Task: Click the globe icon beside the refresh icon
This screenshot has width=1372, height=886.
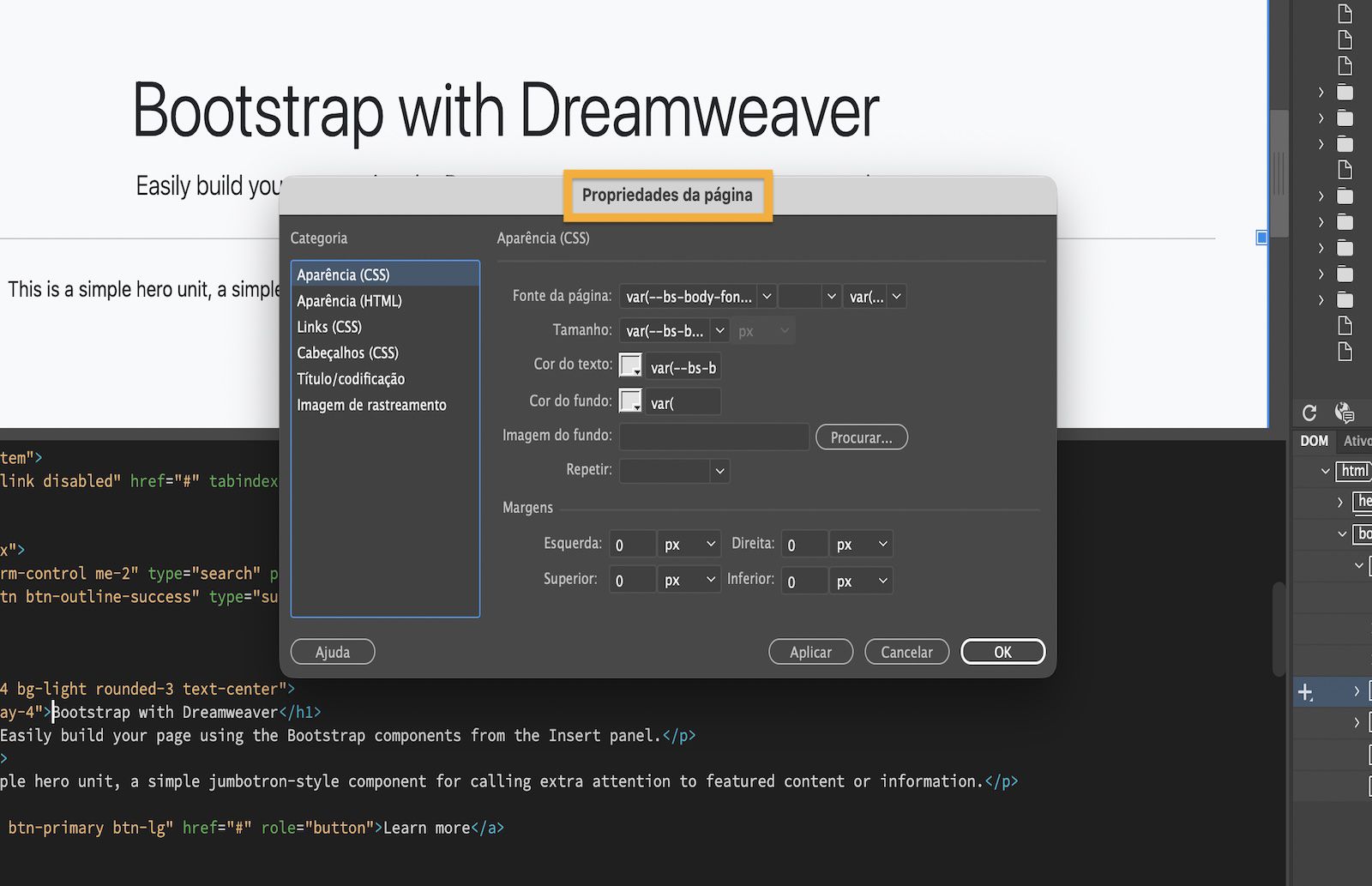Action: [1344, 413]
